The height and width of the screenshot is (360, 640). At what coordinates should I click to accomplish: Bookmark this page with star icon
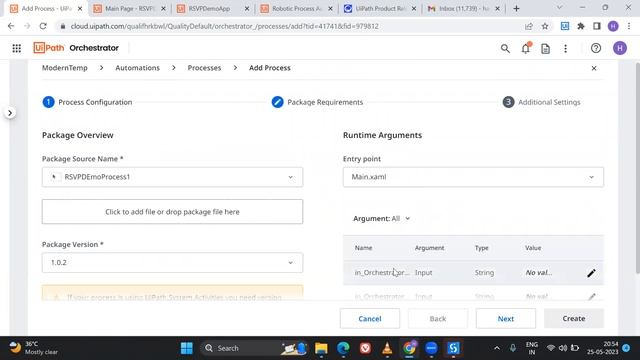pos(545,26)
